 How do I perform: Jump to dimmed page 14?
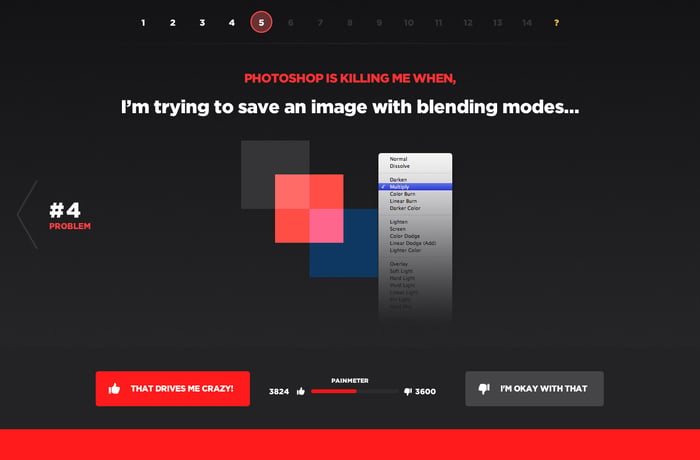pos(527,23)
